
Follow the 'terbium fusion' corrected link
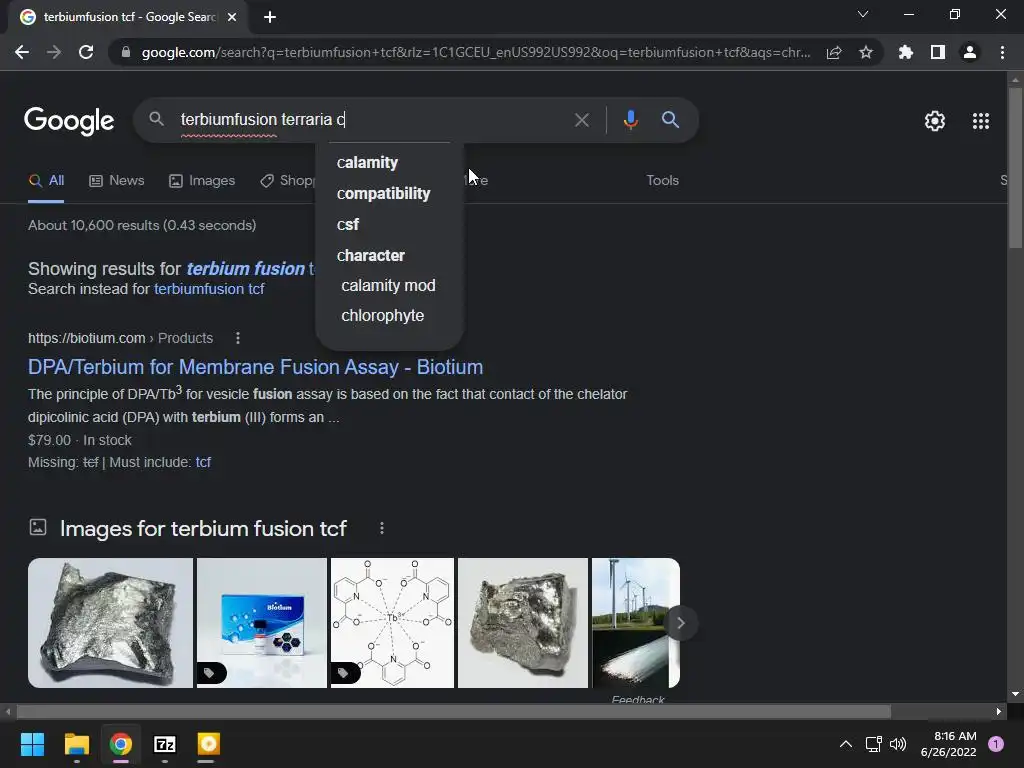click(246, 268)
